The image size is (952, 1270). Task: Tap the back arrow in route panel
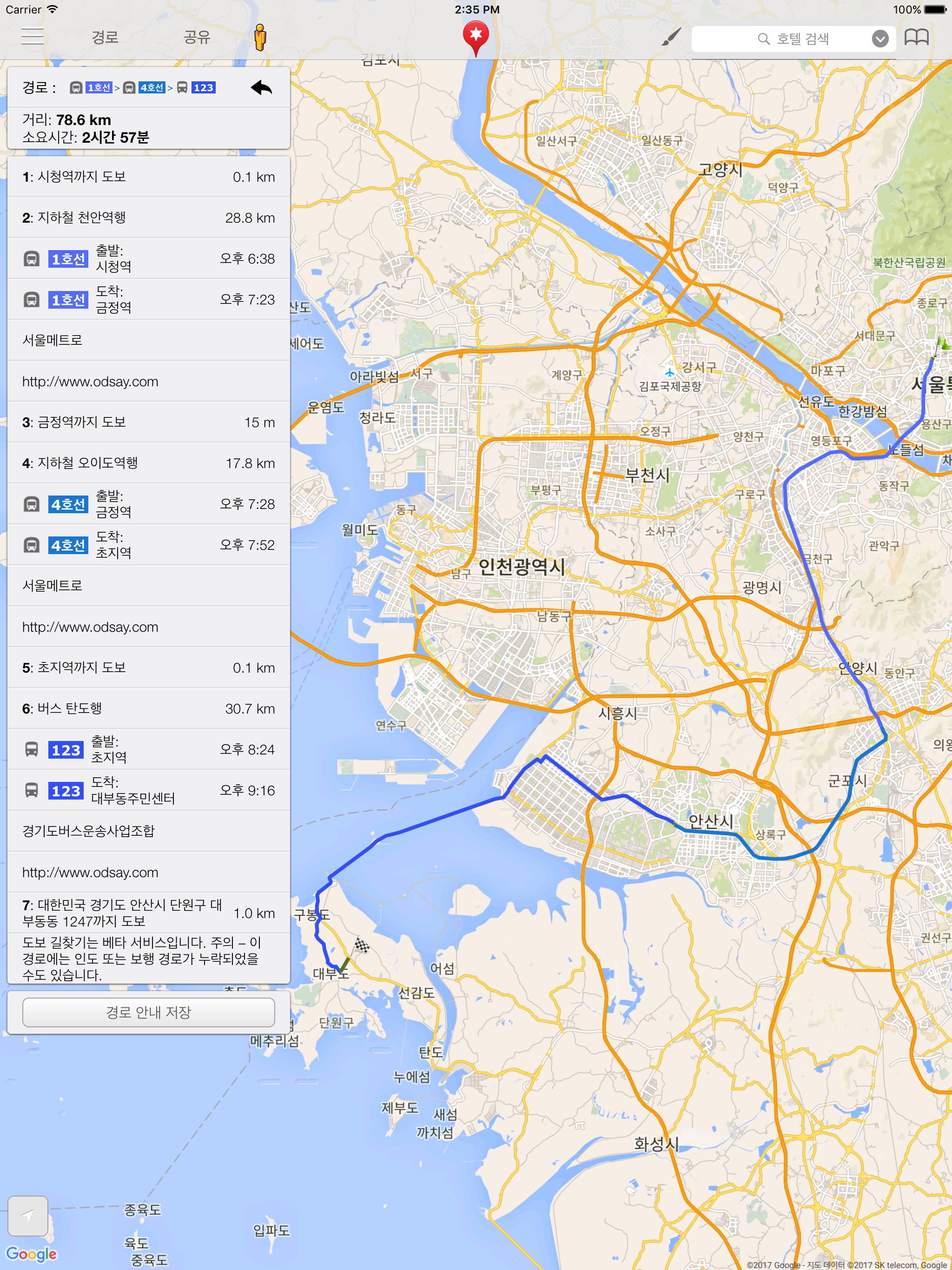point(261,88)
